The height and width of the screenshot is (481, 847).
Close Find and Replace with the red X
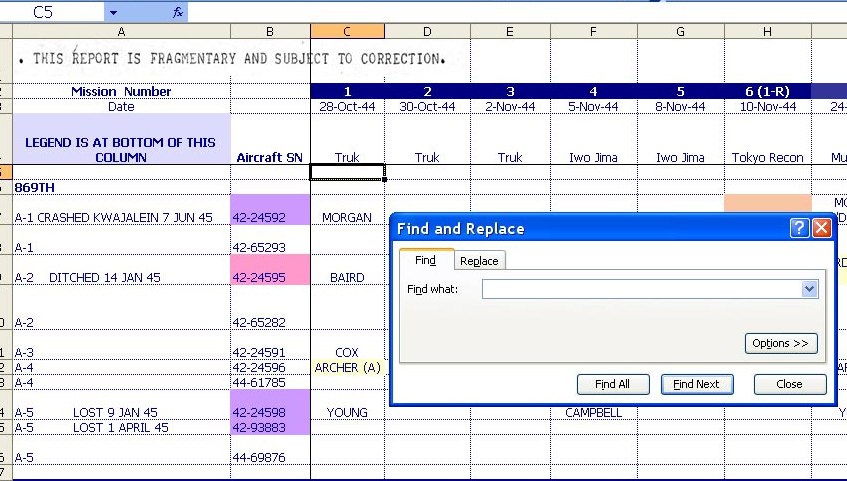point(821,228)
